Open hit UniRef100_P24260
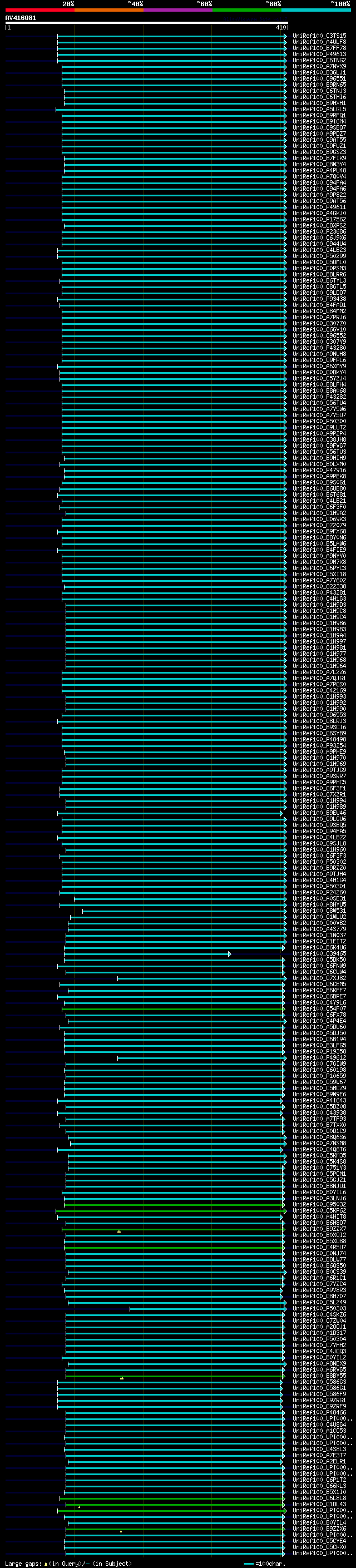The height and width of the screenshot is (1568, 356). pos(319,892)
